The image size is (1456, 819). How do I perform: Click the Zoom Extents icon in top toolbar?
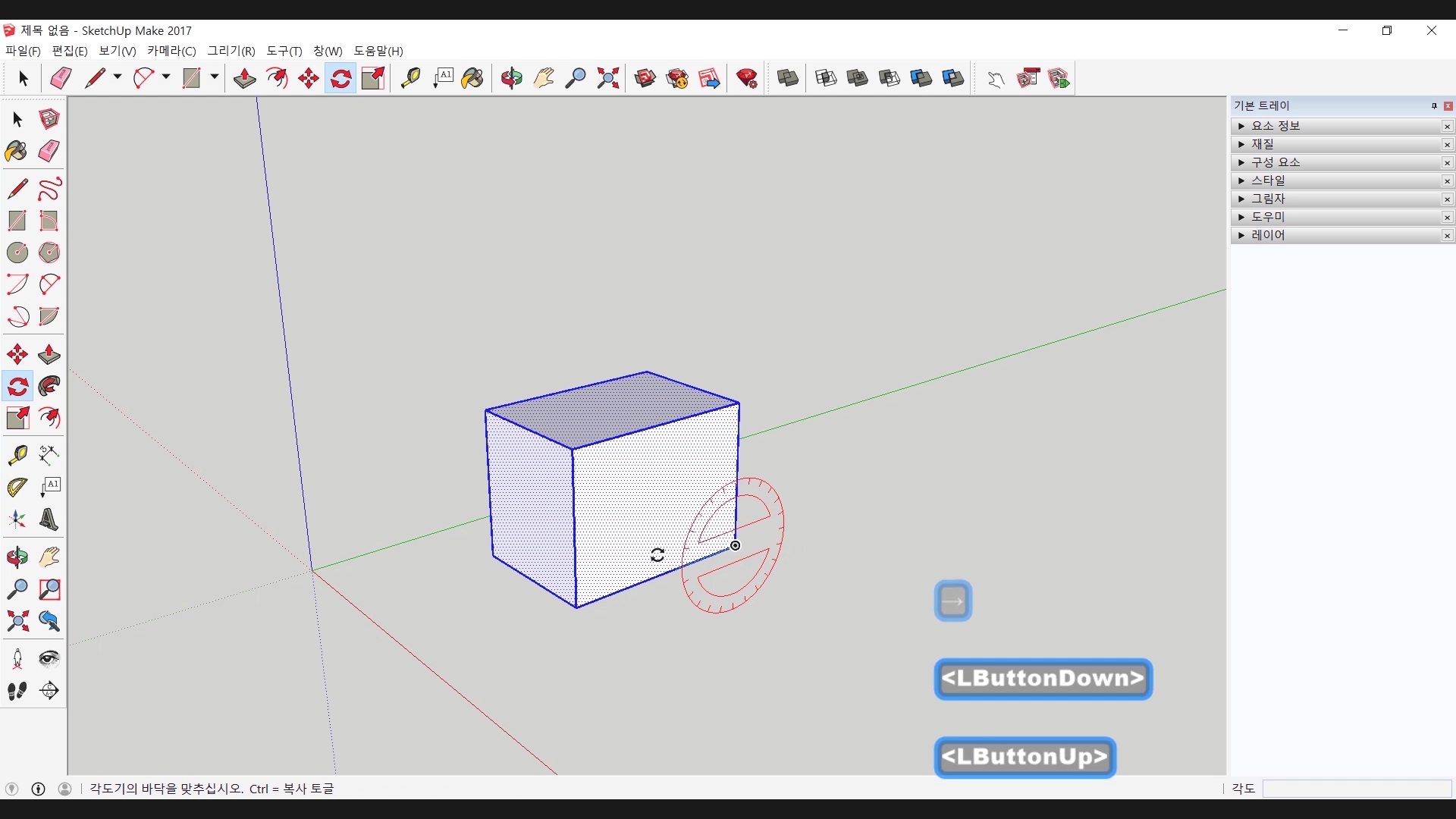608,78
